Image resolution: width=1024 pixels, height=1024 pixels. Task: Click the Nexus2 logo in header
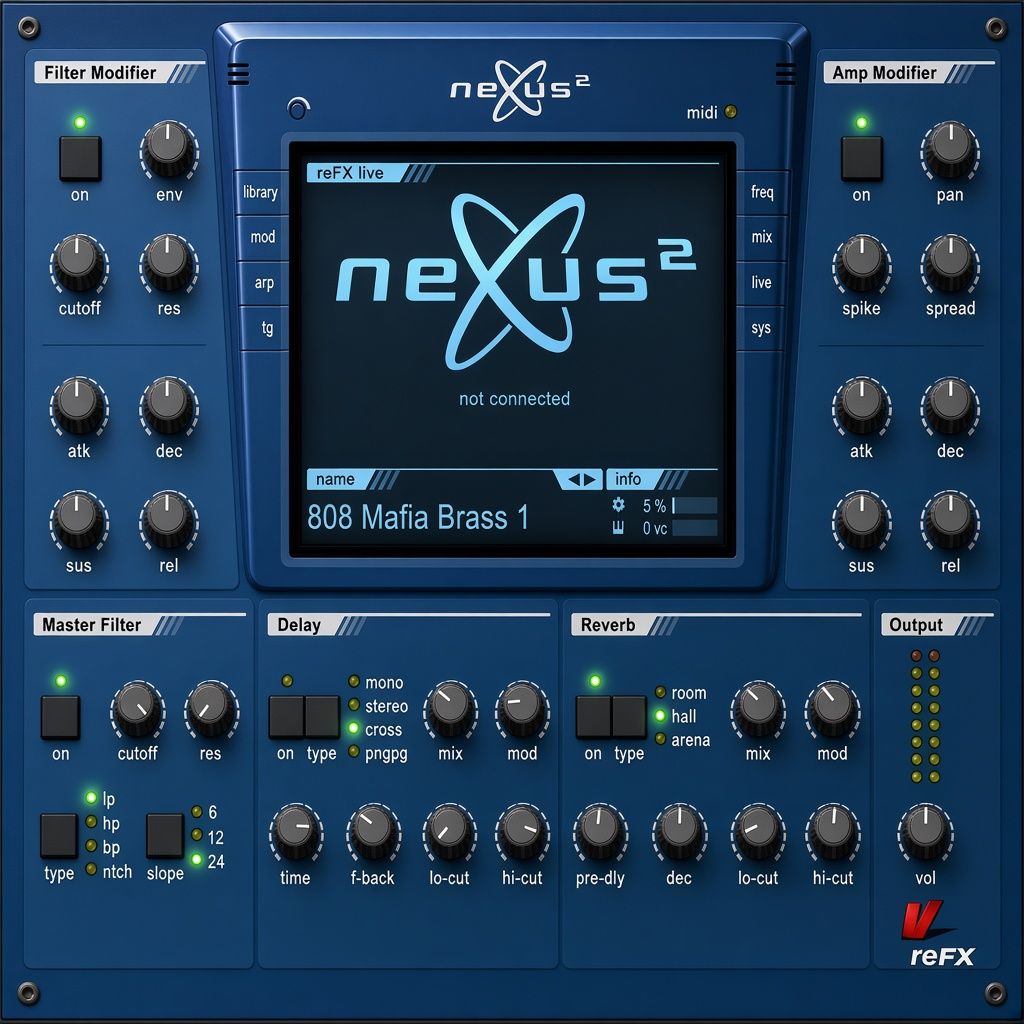point(519,90)
